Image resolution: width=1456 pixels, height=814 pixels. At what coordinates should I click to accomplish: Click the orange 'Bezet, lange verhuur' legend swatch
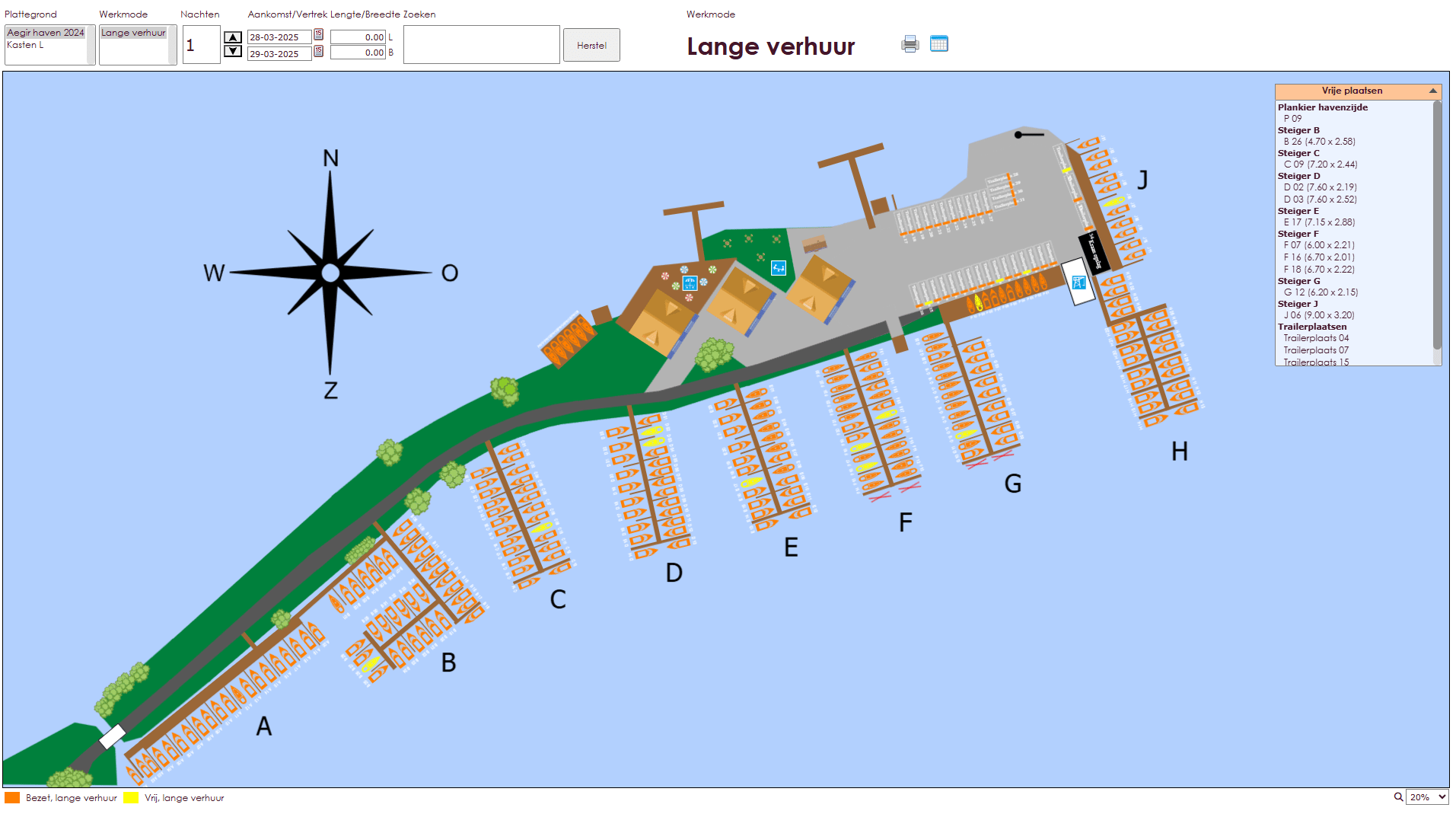tap(11, 797)
